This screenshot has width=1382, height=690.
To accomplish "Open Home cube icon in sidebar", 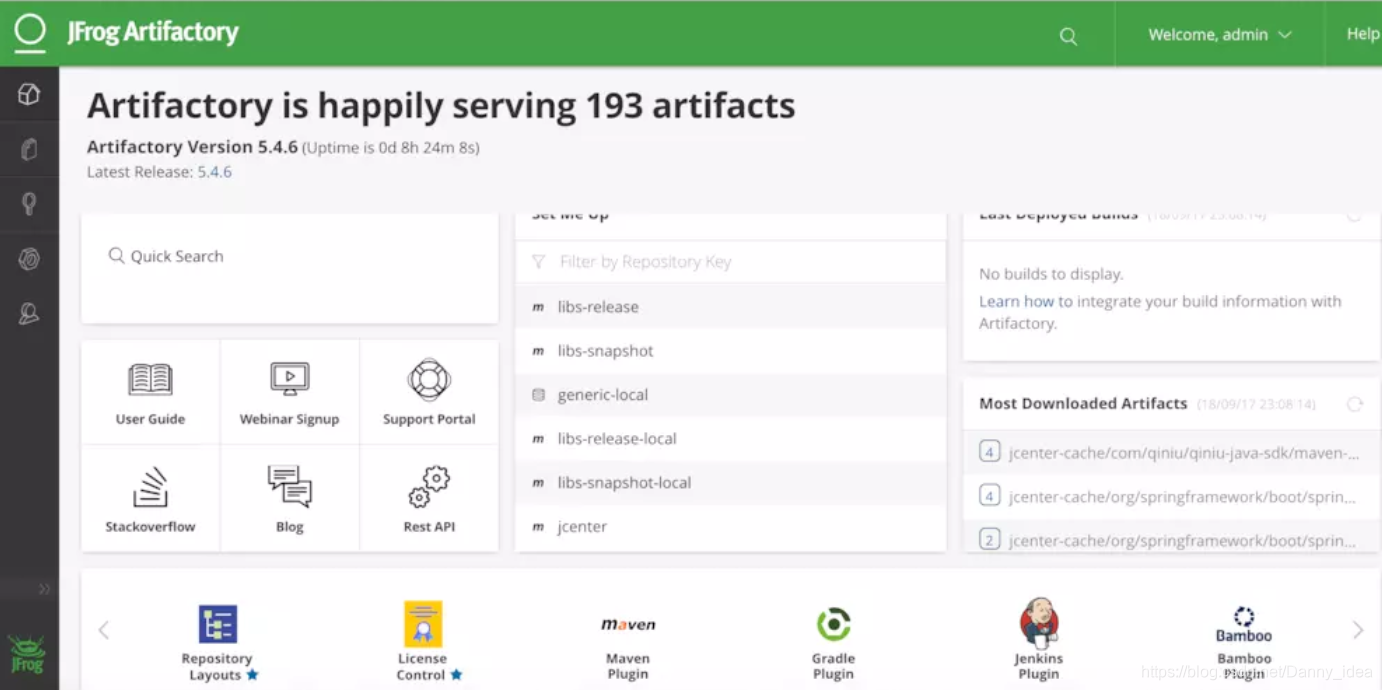I will click(x=29, y=94).
